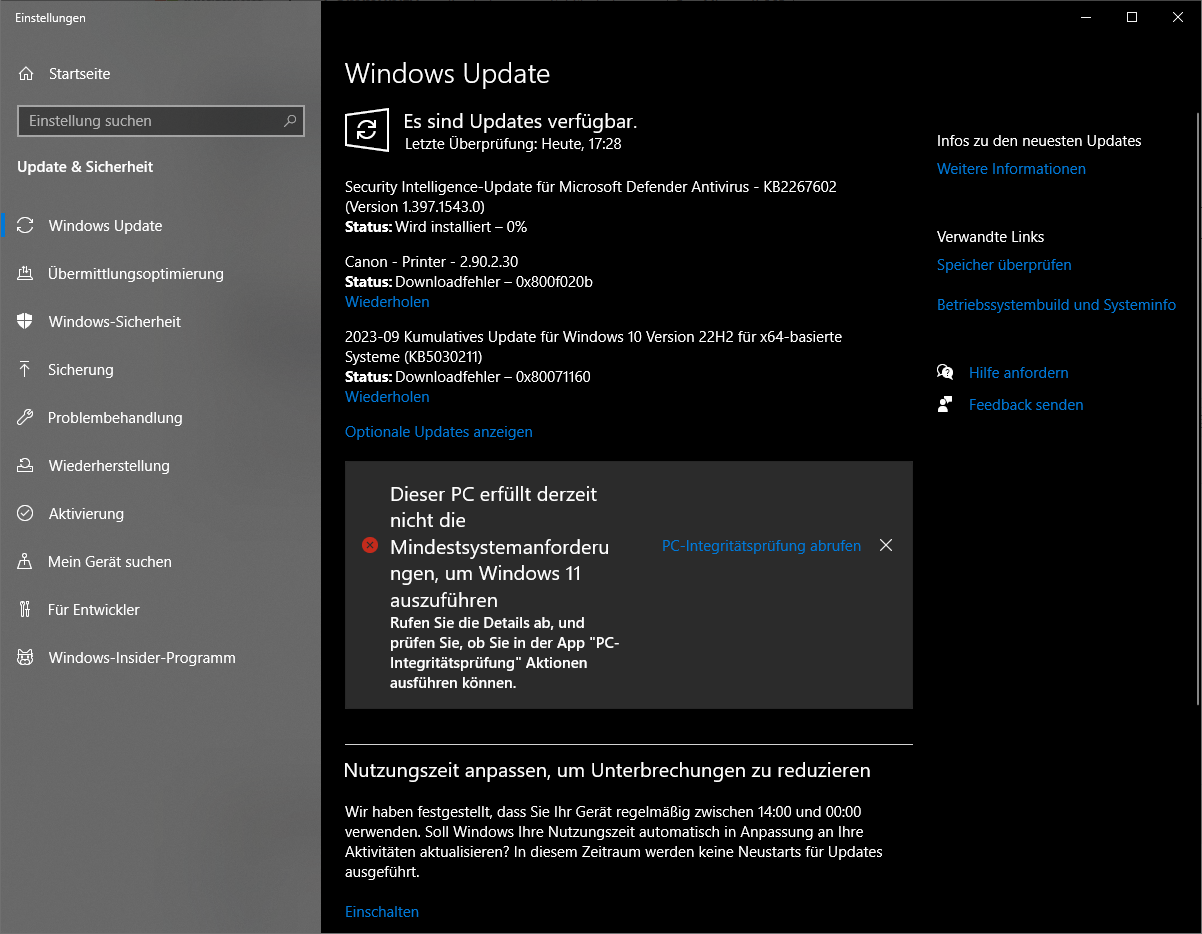Dismiss the Windows 11 requirements banner
The width and height of the screenshot is (1202, 934).
(886, 545)
